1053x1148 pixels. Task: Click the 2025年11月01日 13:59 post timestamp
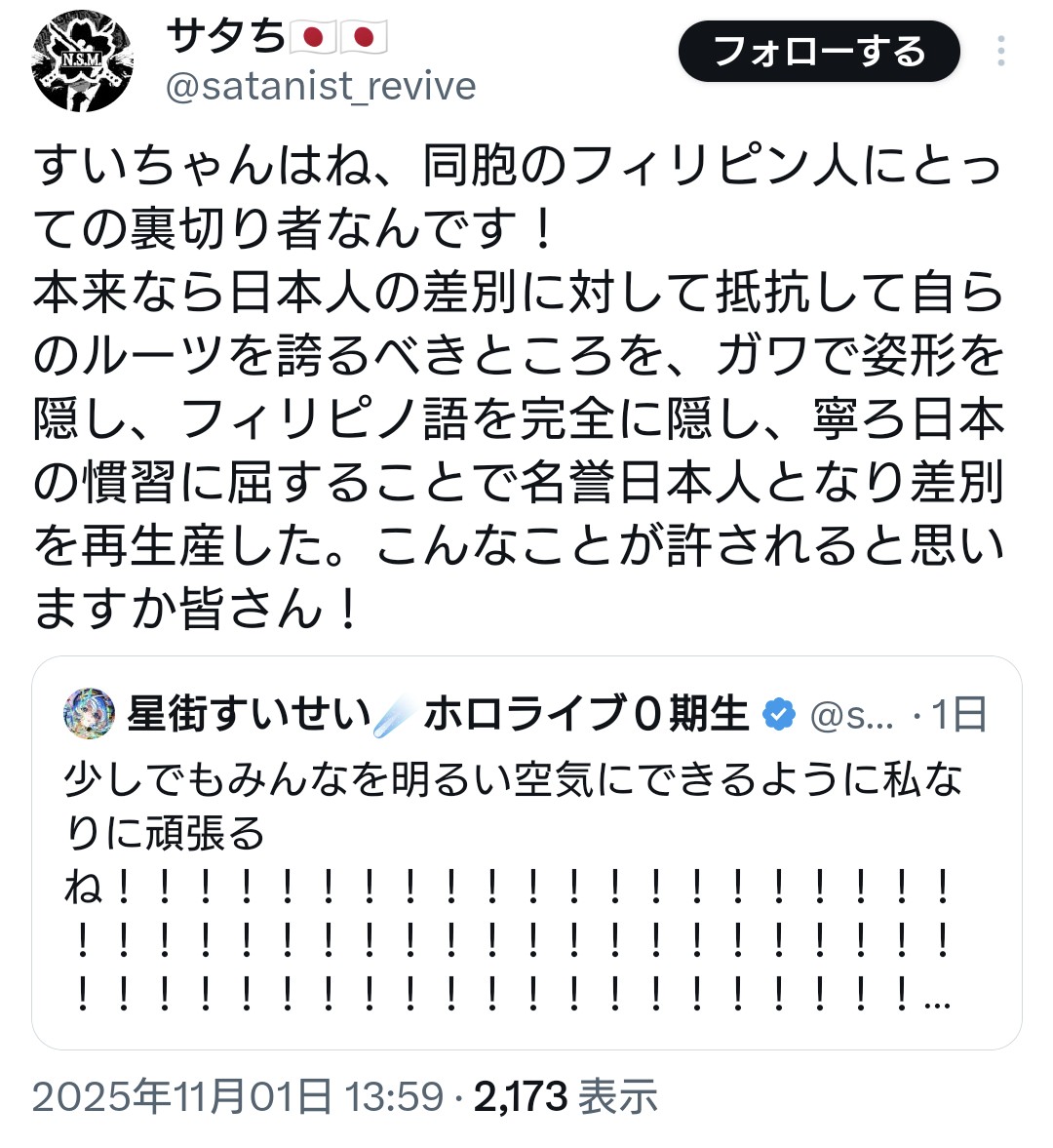pyautogui.click(x=238, y=1097)
